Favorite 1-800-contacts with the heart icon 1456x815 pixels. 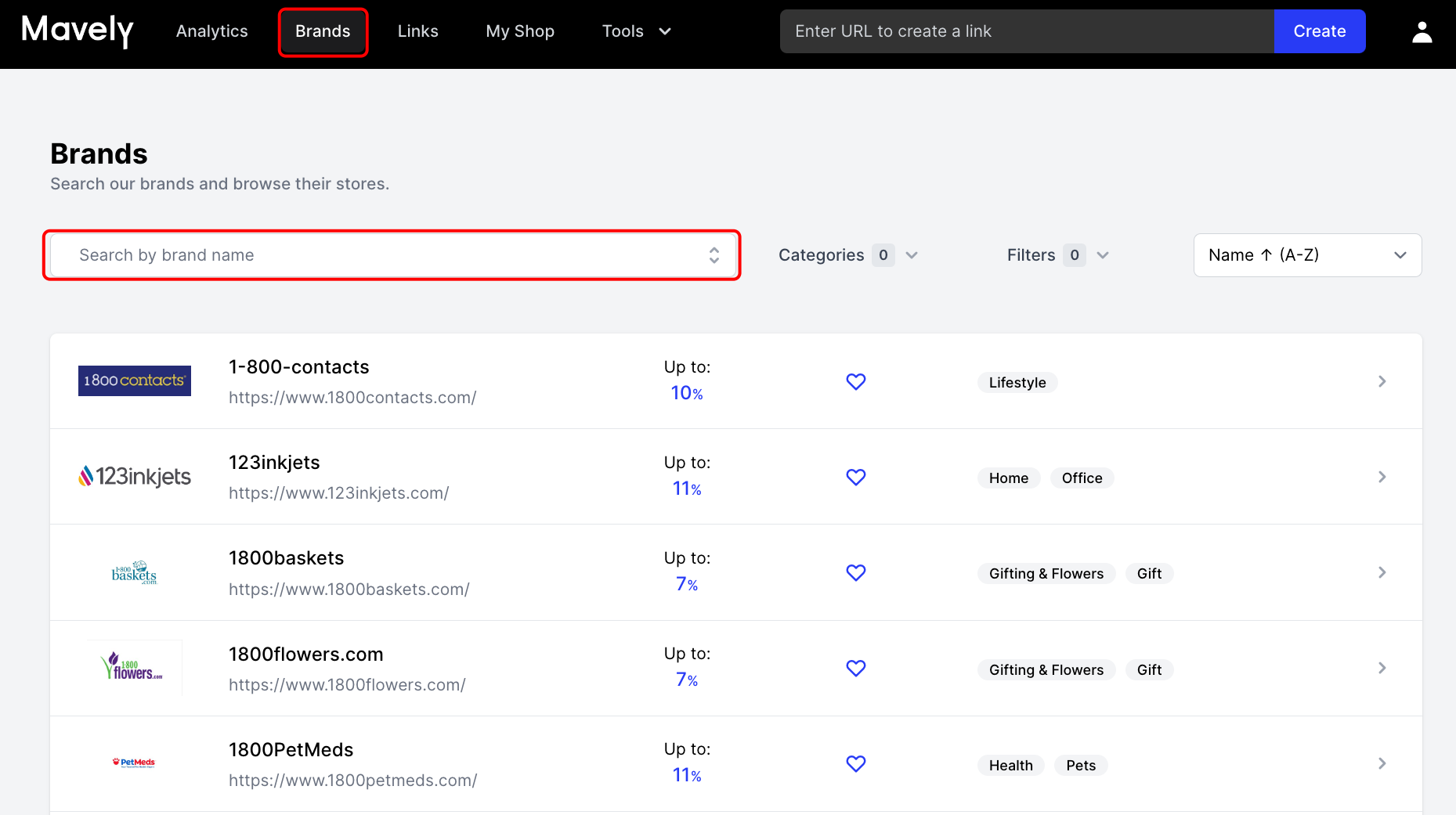pyautogui.click(x=856, y=381)
